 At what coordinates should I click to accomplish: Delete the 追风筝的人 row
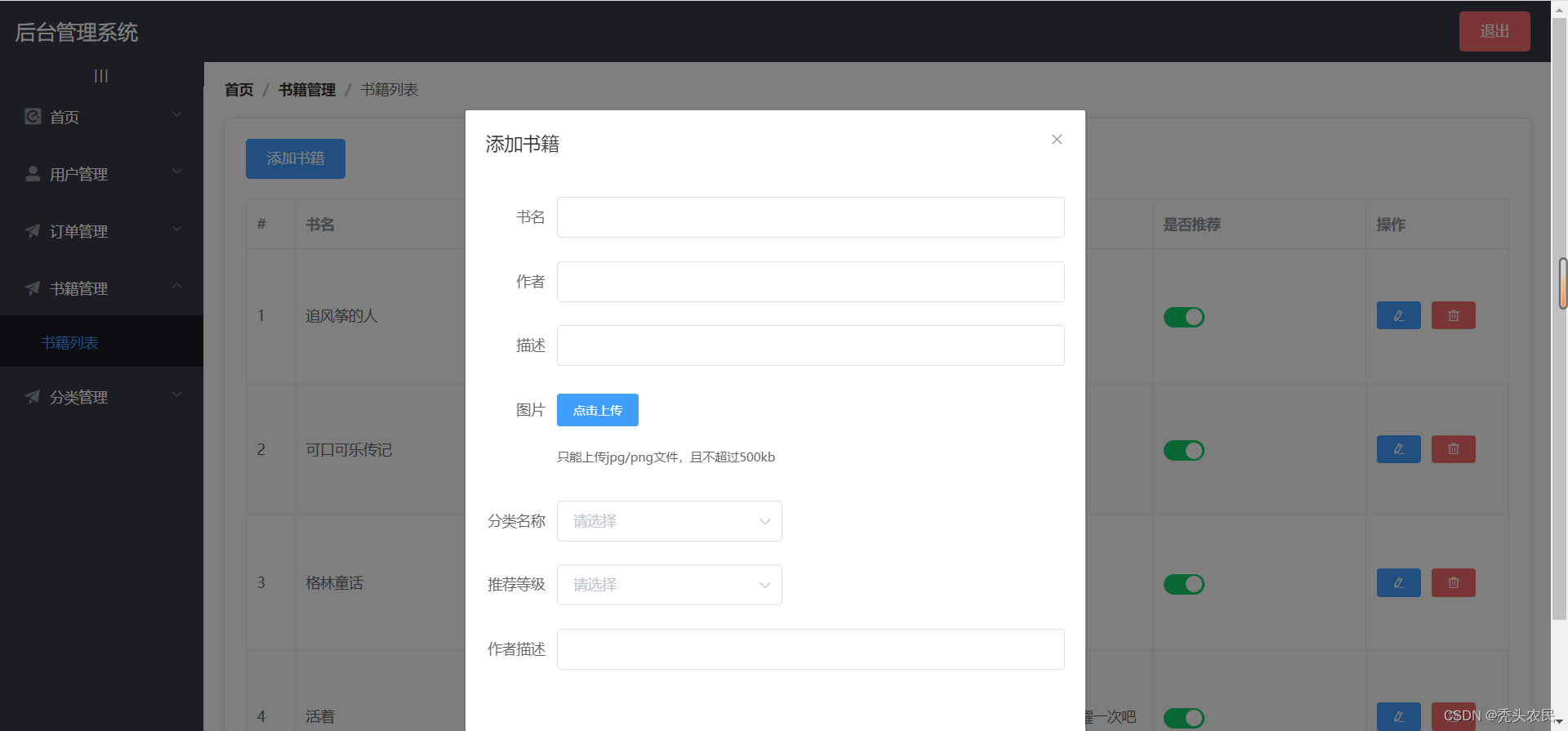point(1454,315)
